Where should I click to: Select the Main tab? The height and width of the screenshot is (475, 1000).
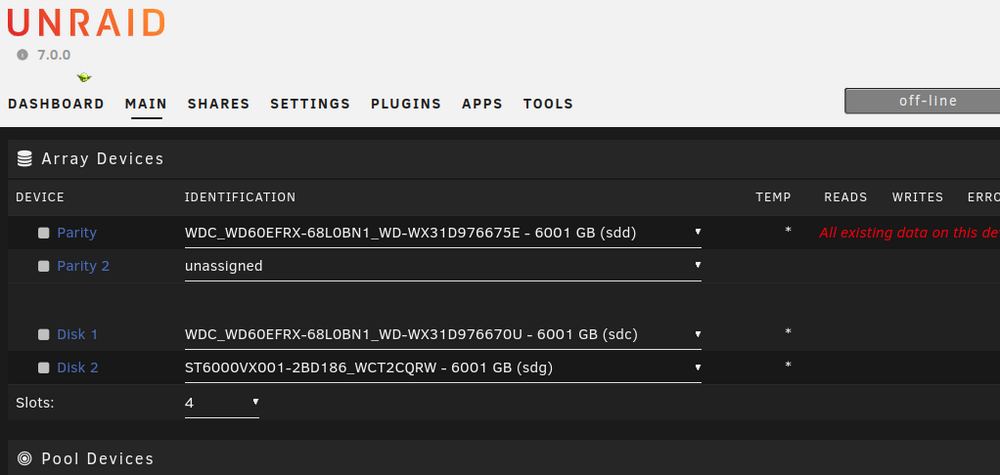[146, 104]
